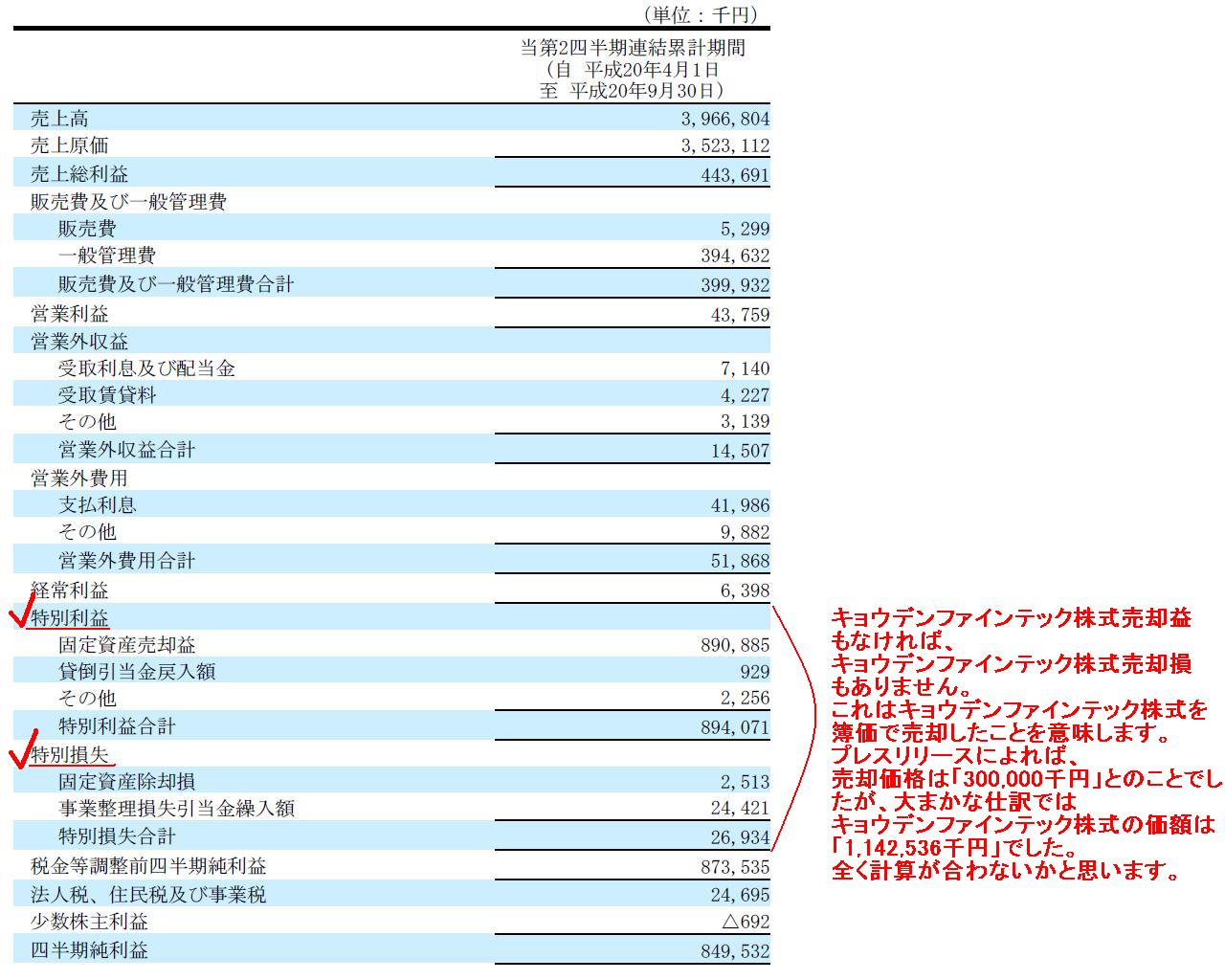Click the '事業整理損失引当金繰入額' row label
This screenshot has width=1225, height=980.
point(176,809)
